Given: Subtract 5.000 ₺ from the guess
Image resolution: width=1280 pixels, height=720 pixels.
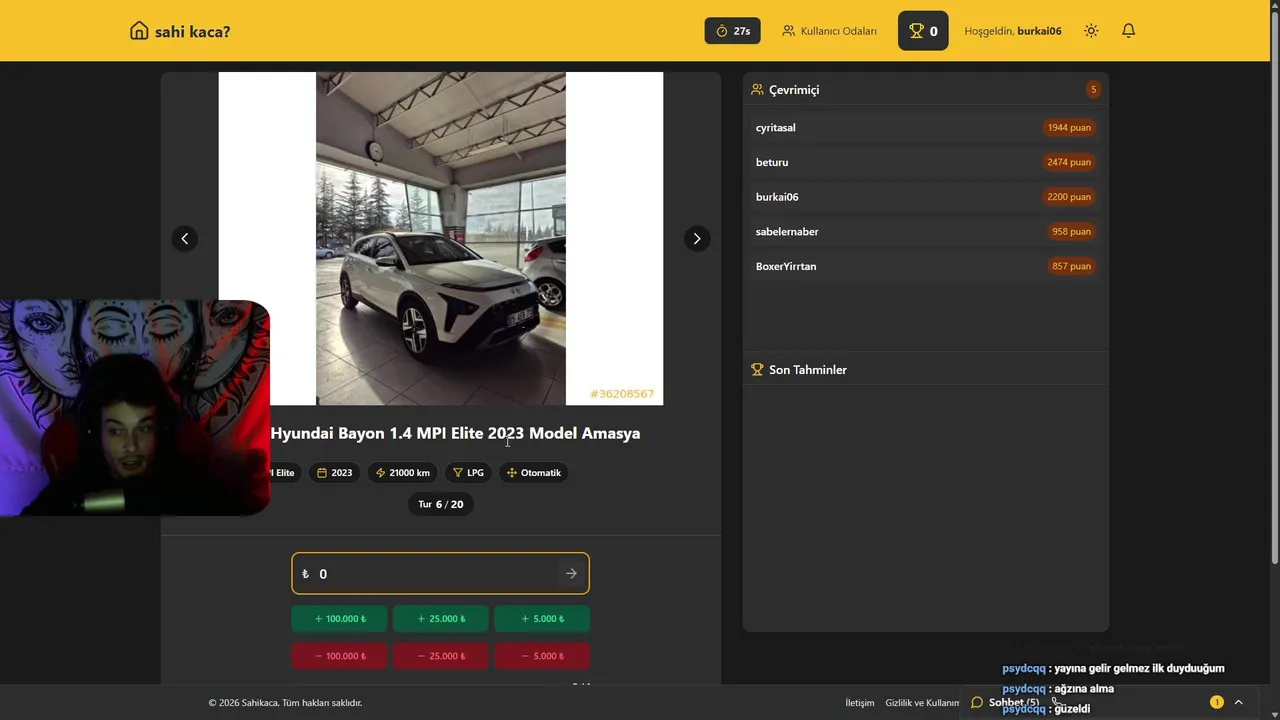Looking at the screenshot, I should (x=542, y=656).
